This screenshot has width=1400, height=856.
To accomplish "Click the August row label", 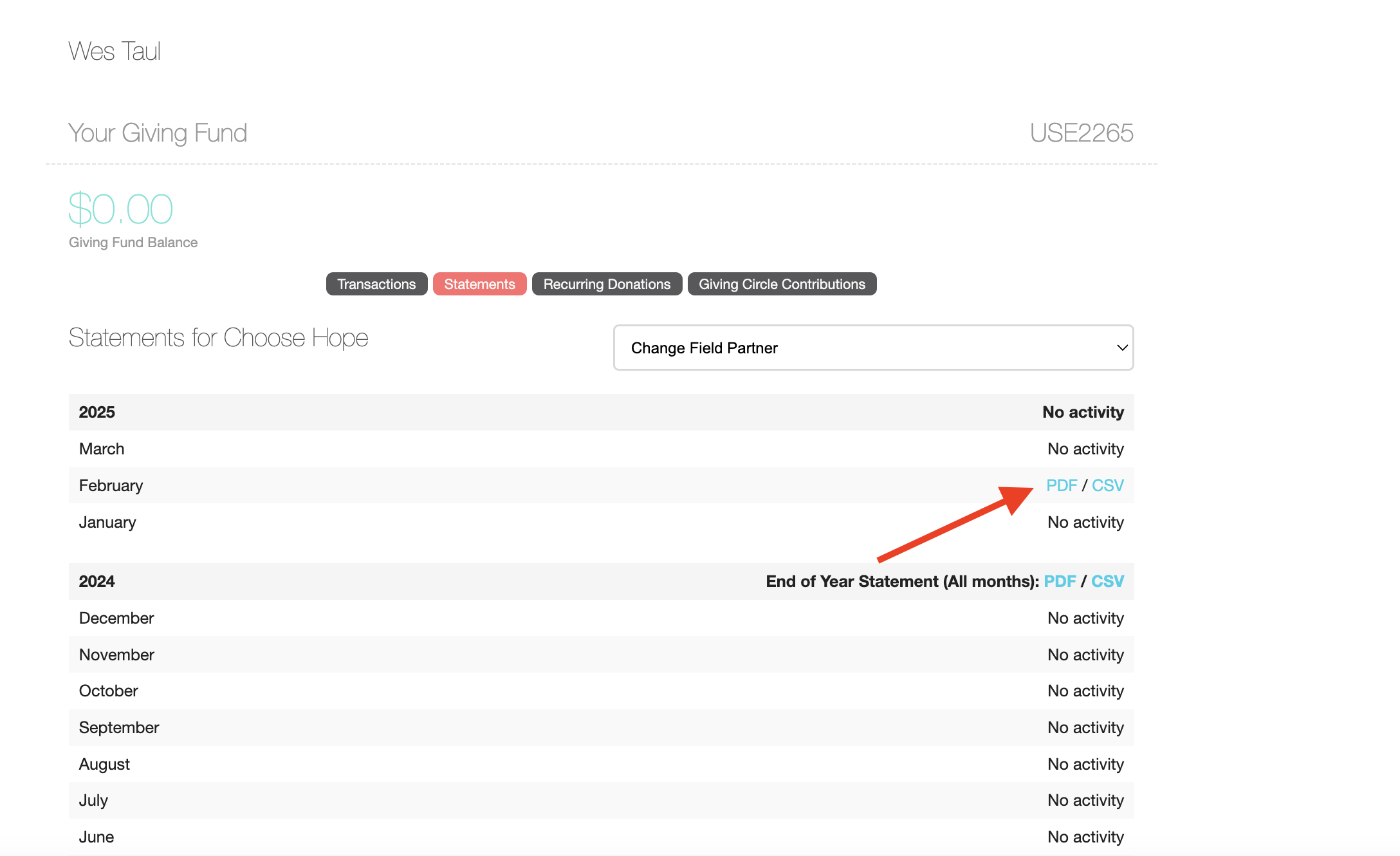I will [104, 764].
